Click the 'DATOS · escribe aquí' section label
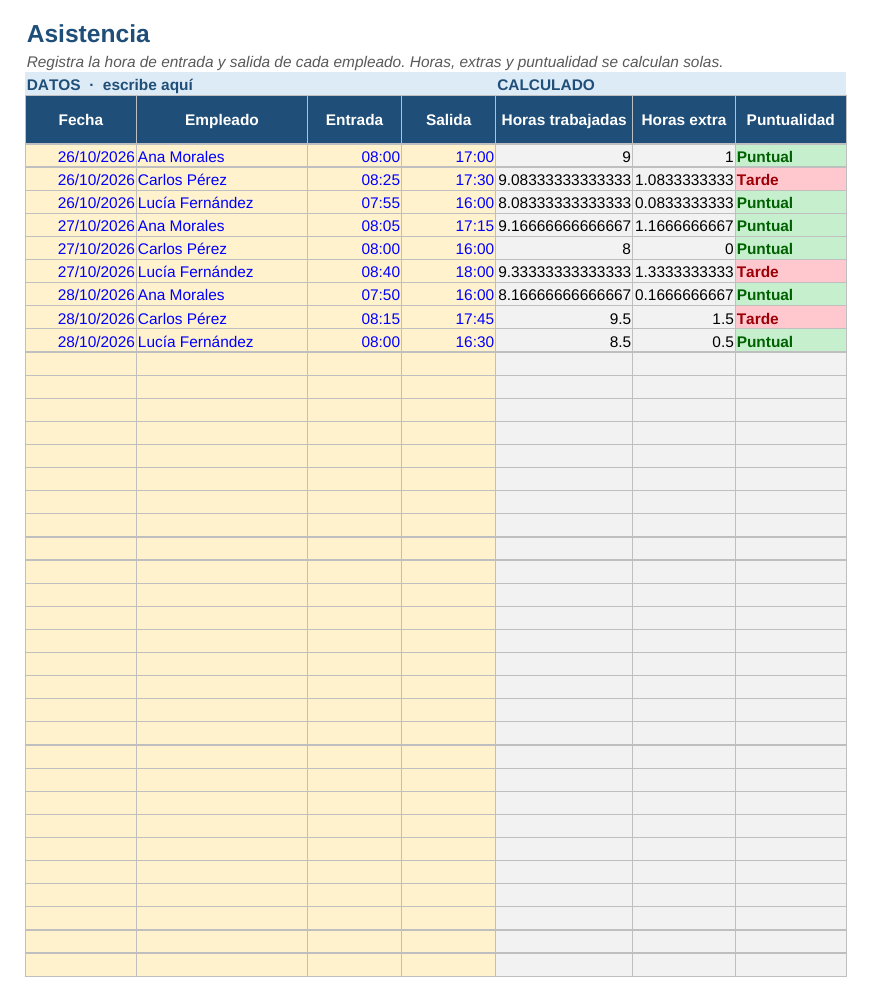The image size is (871, 1001). [x=109, y=85]
